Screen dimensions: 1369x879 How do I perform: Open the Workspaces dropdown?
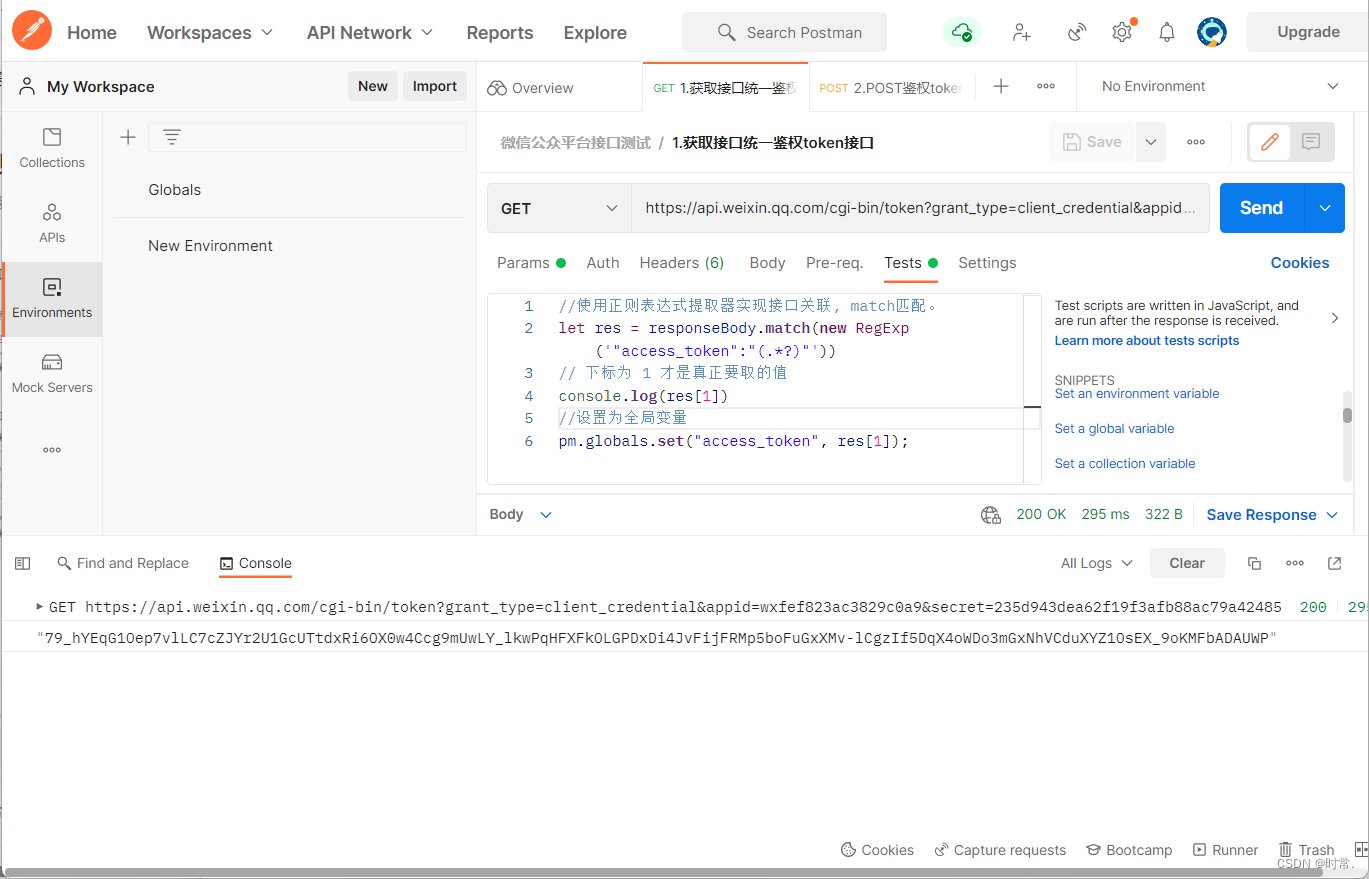[210, 32]
